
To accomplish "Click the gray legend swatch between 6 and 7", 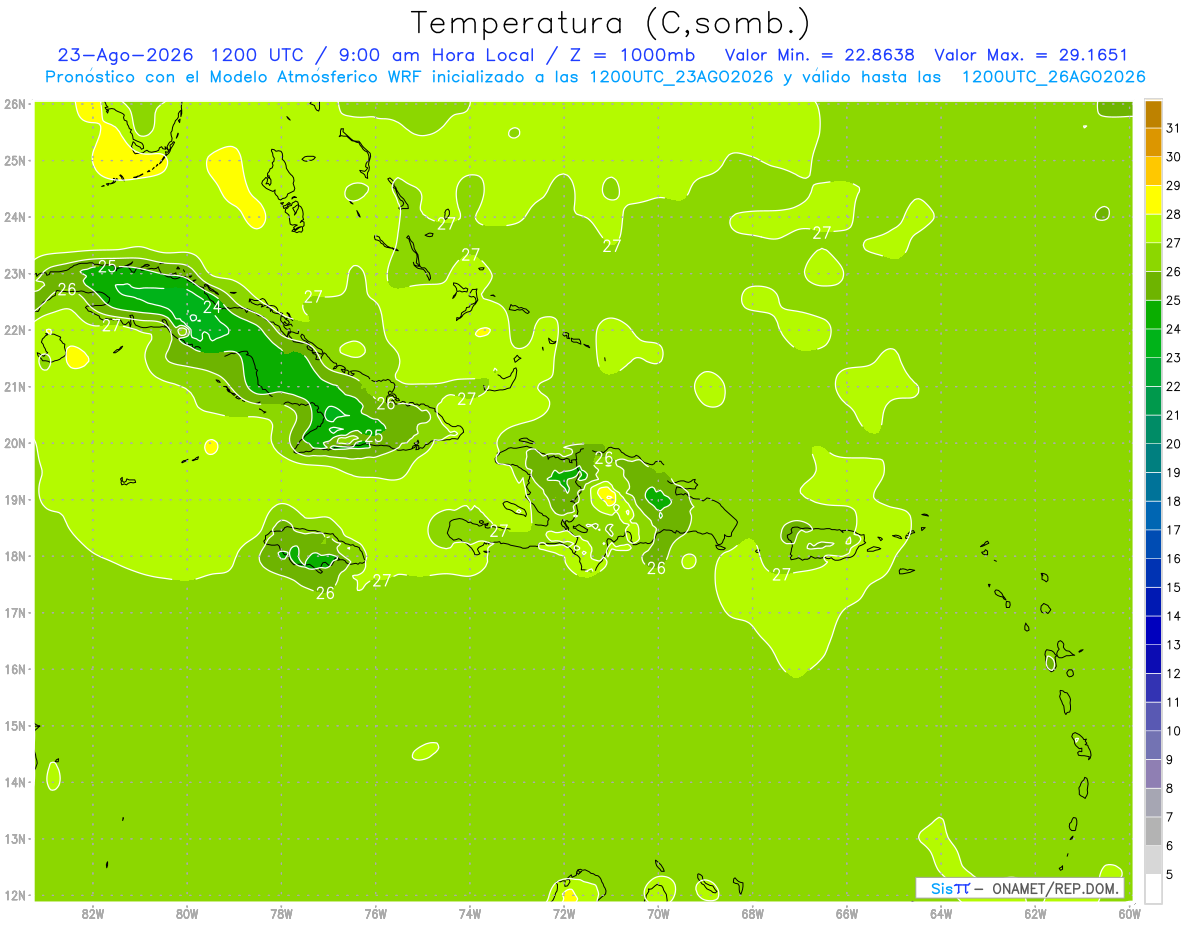I will click(1153, 830).
